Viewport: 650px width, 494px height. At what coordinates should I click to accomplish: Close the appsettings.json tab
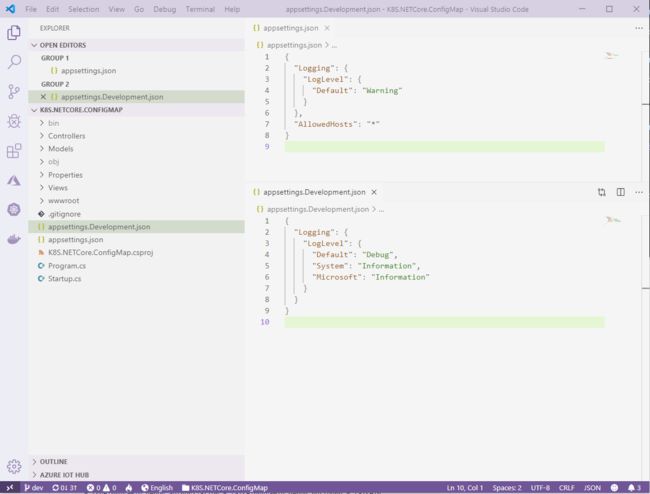click(327, 28)
